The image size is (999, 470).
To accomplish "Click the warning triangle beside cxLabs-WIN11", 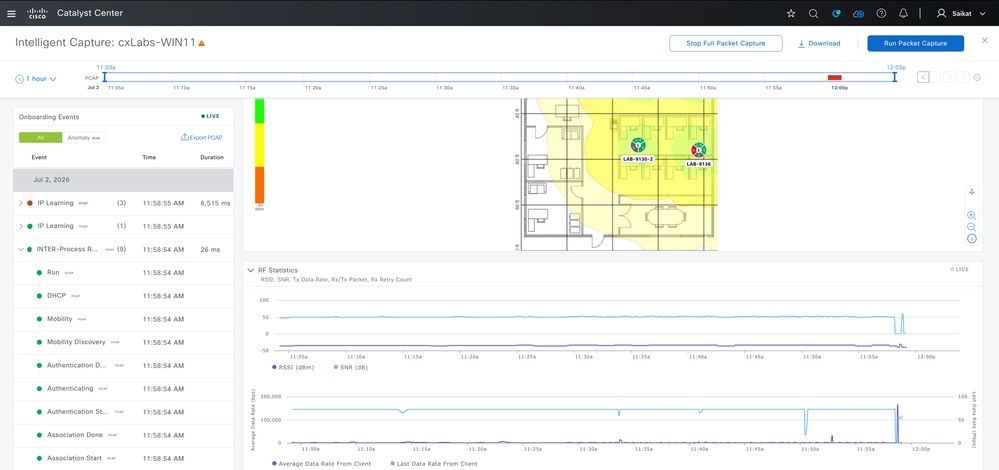I will 201,43.
